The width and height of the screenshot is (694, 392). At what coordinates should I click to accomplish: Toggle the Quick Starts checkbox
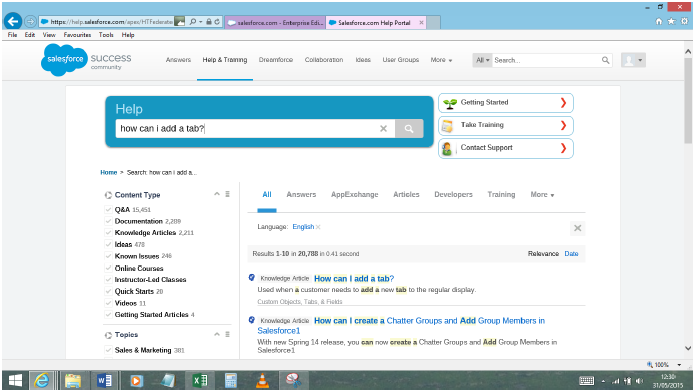tap(108, 291)
